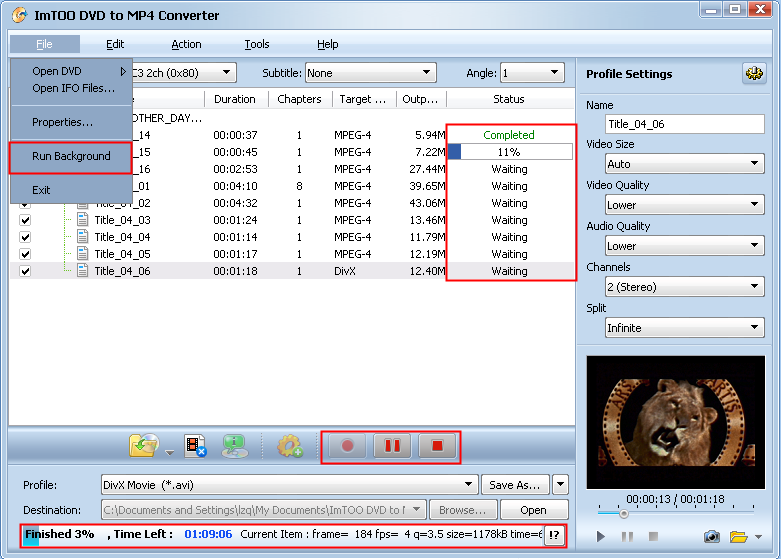Click the preview seek slider handle

tap(624, 513)
